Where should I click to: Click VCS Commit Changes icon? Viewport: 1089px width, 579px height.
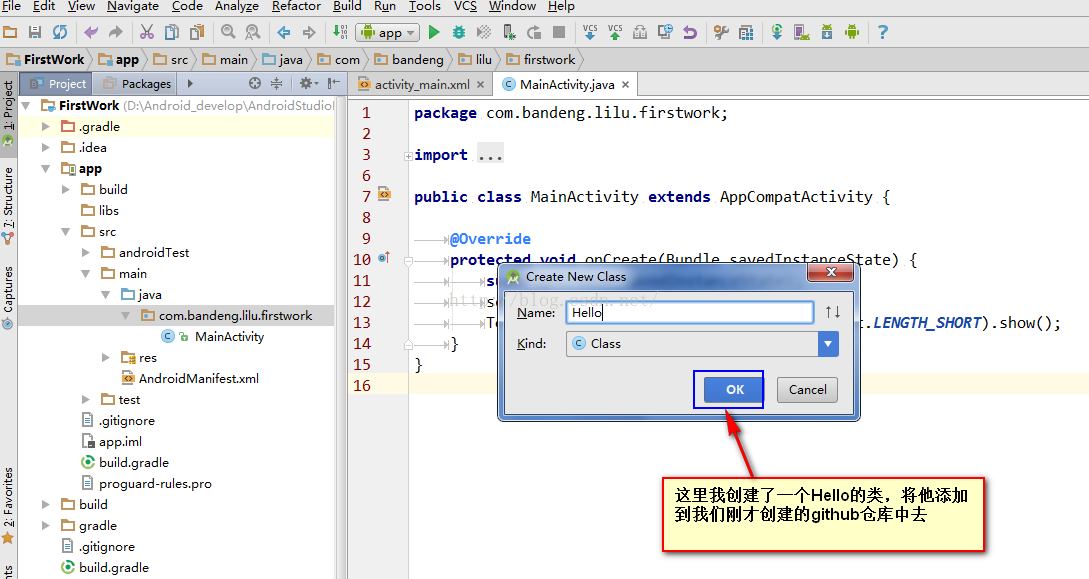point(615,32)
